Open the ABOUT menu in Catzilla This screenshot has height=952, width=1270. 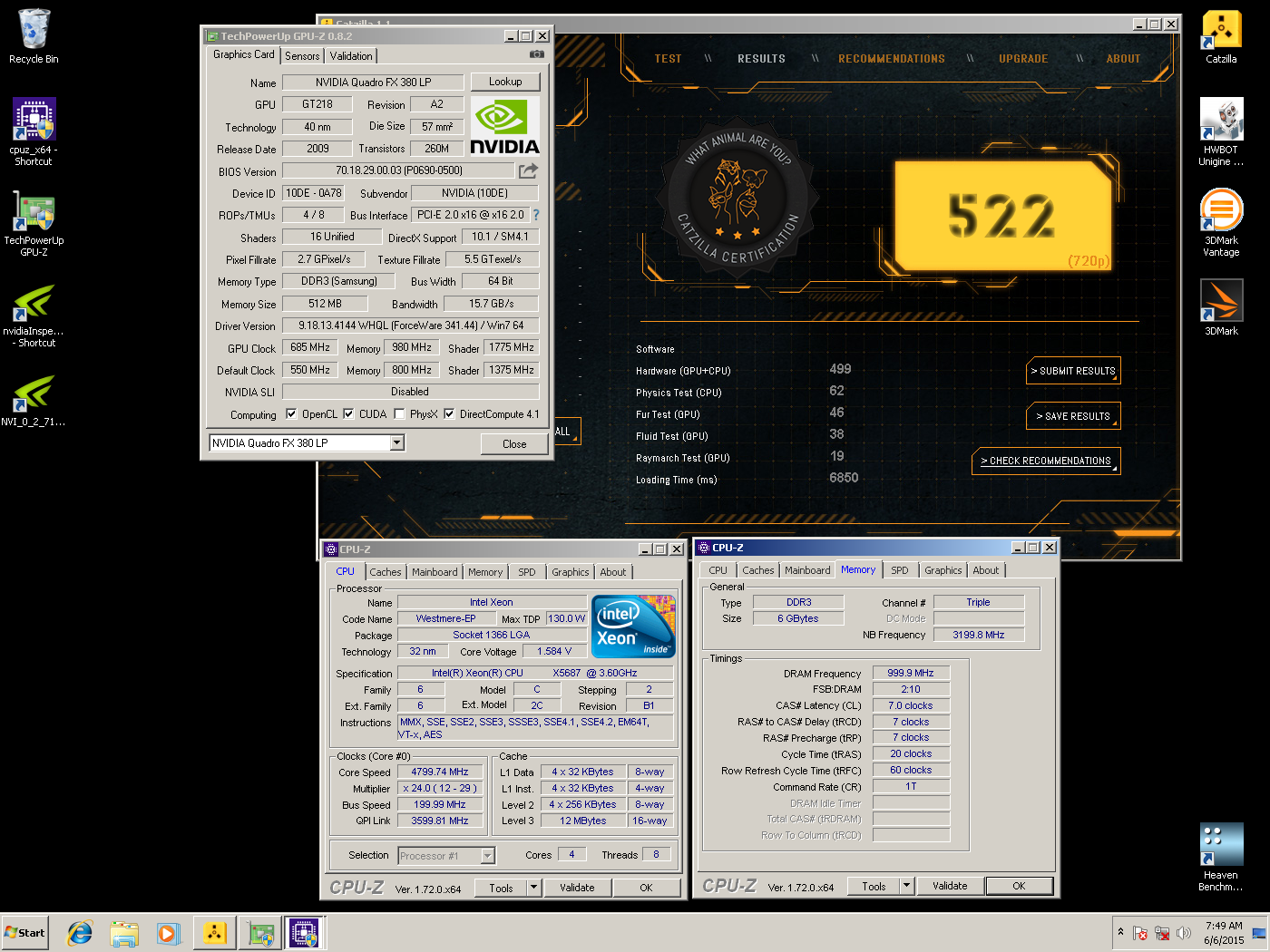coord(1123,59)
